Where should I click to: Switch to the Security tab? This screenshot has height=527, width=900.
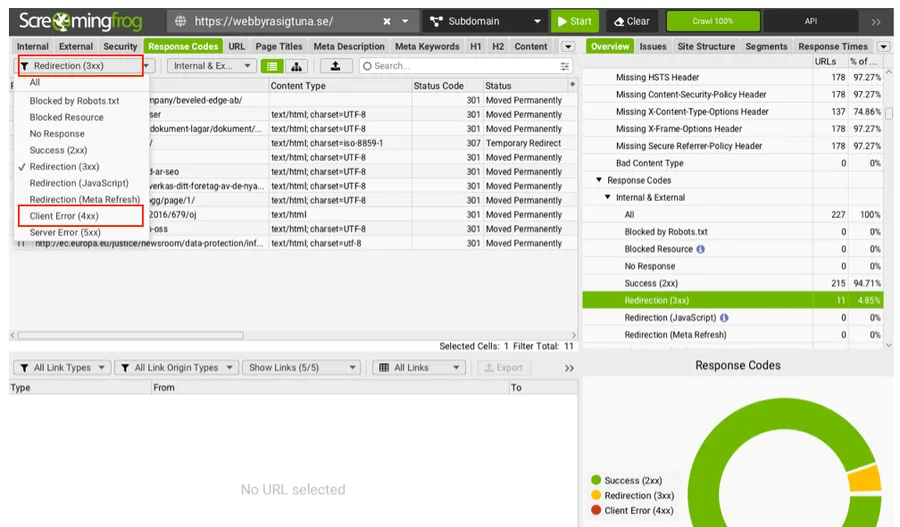[x=120, y=46]
